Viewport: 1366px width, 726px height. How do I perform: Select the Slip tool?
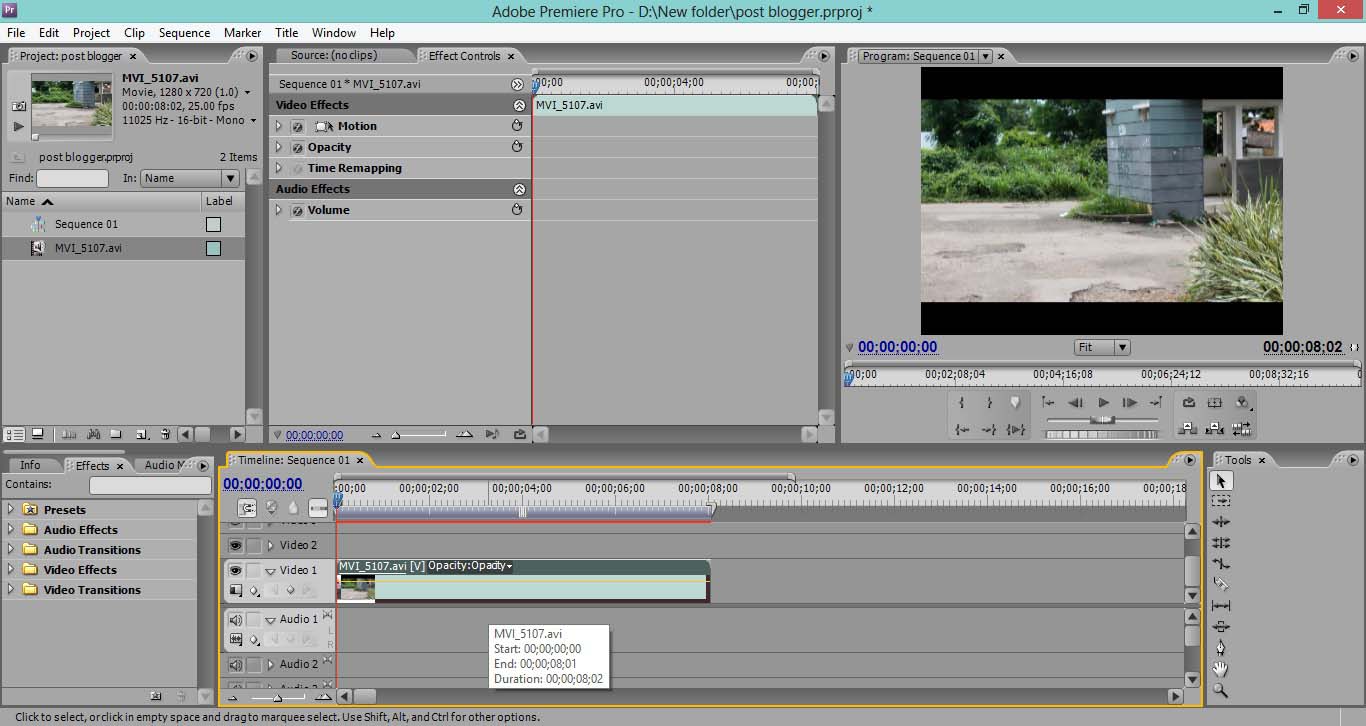click(1221, 606)
